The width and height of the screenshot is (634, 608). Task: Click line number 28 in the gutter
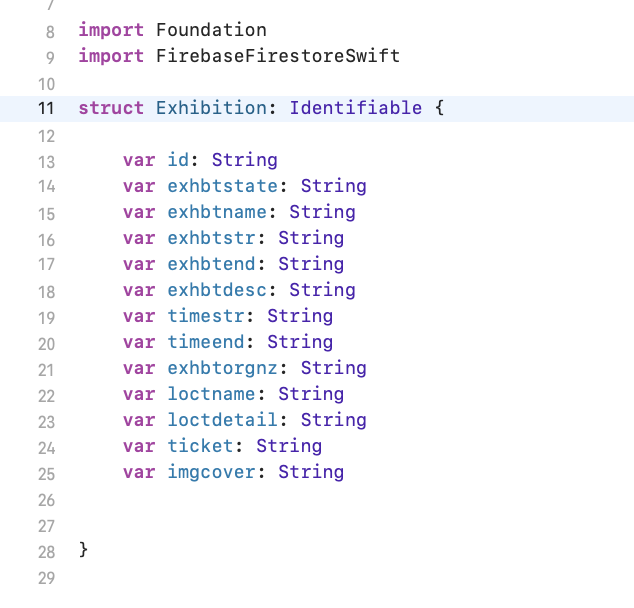click(45, 552)
